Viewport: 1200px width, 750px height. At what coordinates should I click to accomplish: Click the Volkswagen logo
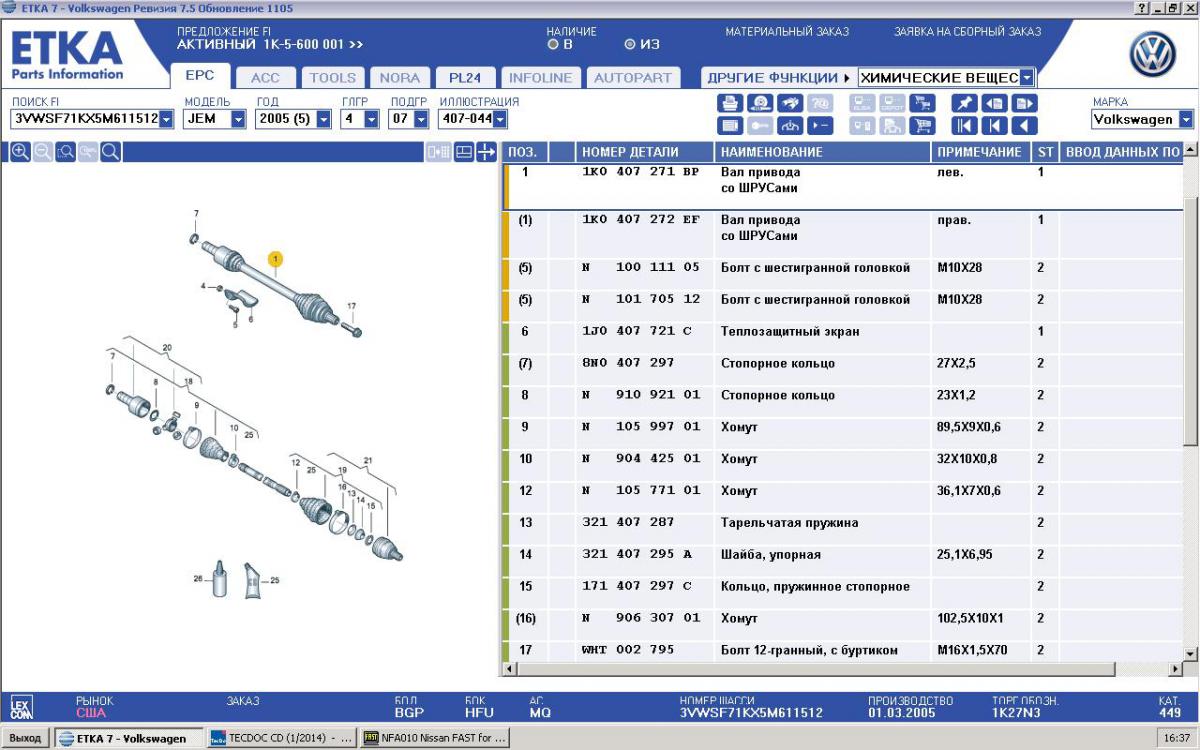point(1153,55)
